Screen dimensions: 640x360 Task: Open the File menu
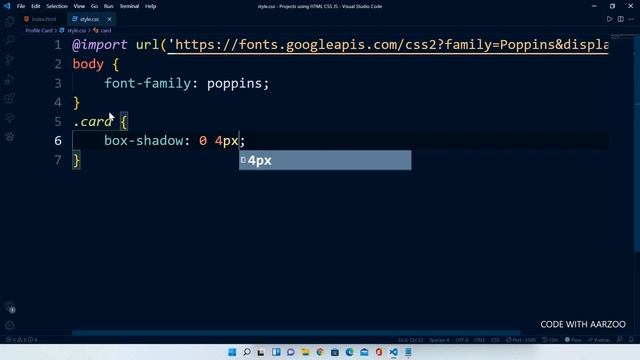21,6
